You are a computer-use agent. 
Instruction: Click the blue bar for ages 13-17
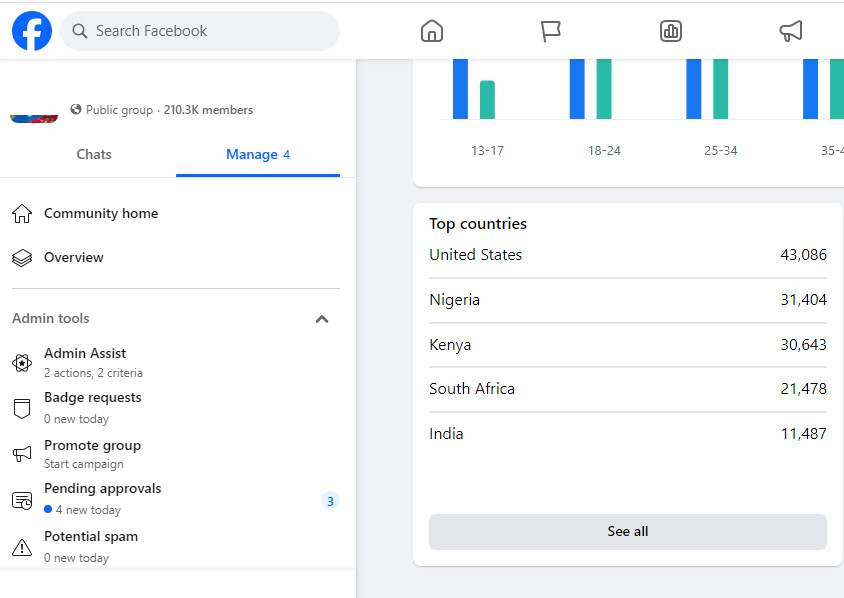460,89
